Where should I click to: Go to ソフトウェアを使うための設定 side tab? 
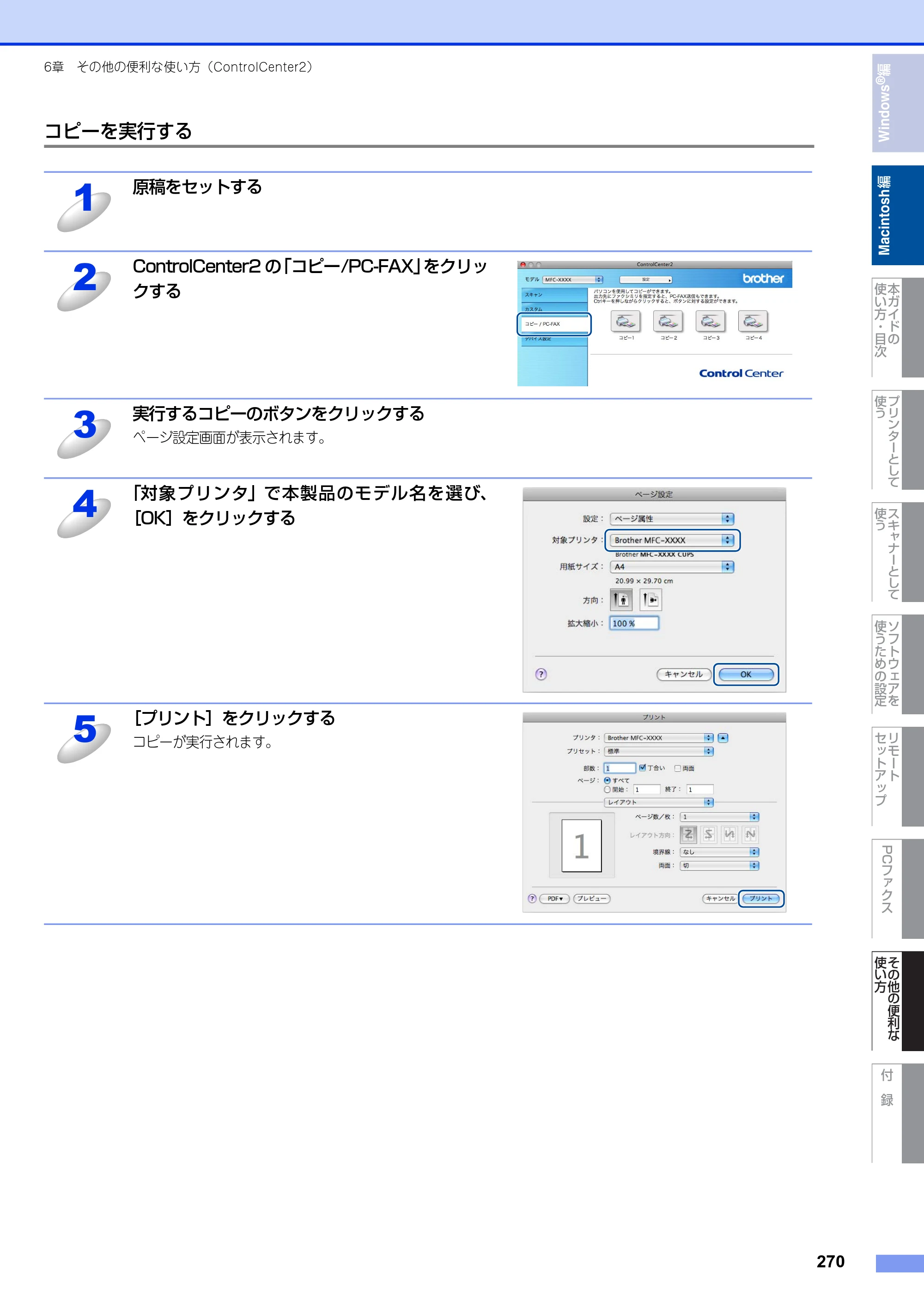click(x=897, y=664)
